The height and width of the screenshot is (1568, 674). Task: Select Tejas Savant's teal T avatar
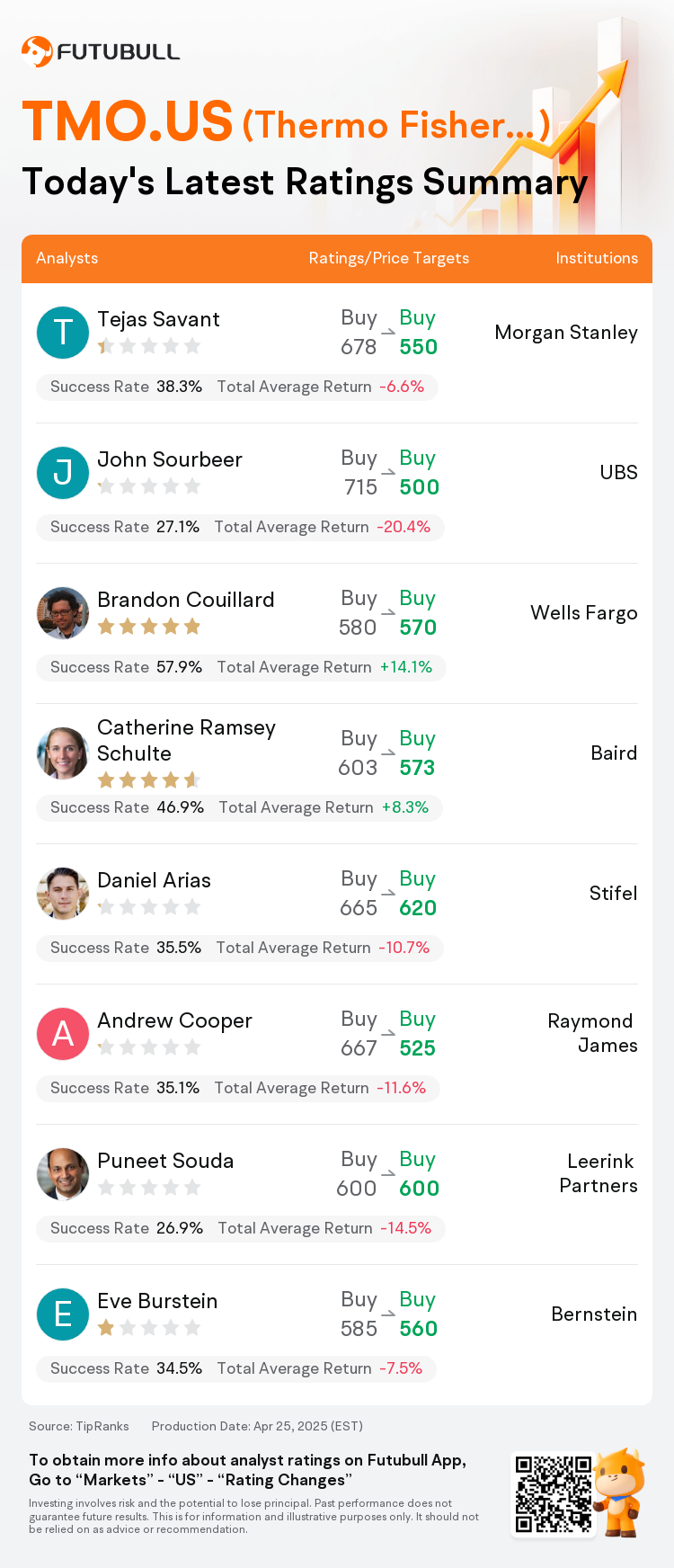(x=63, y=332)
